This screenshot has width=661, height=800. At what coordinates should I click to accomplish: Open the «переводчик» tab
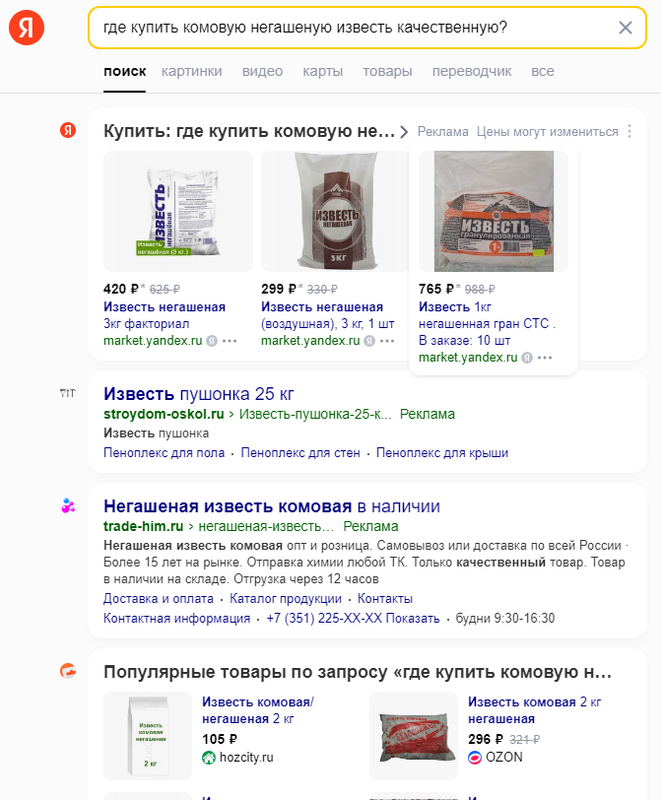click(x=472, y=71)
